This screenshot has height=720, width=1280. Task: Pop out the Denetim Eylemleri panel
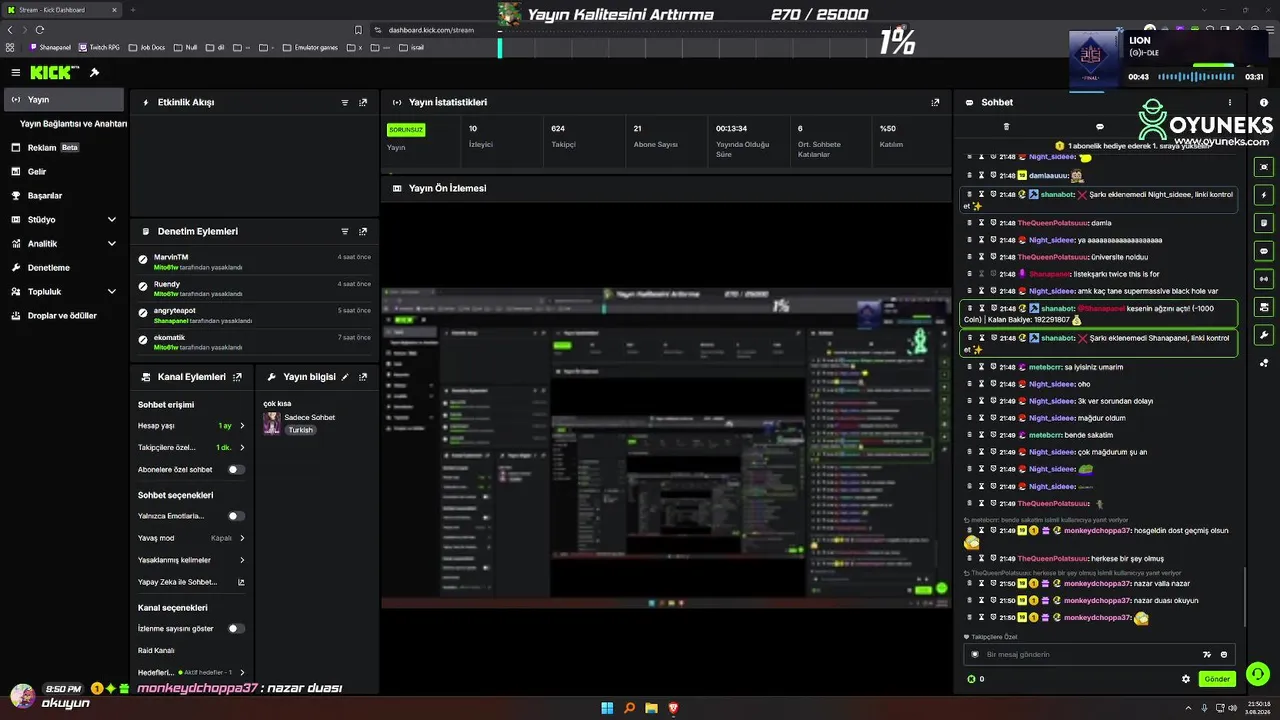coord(363,232)
